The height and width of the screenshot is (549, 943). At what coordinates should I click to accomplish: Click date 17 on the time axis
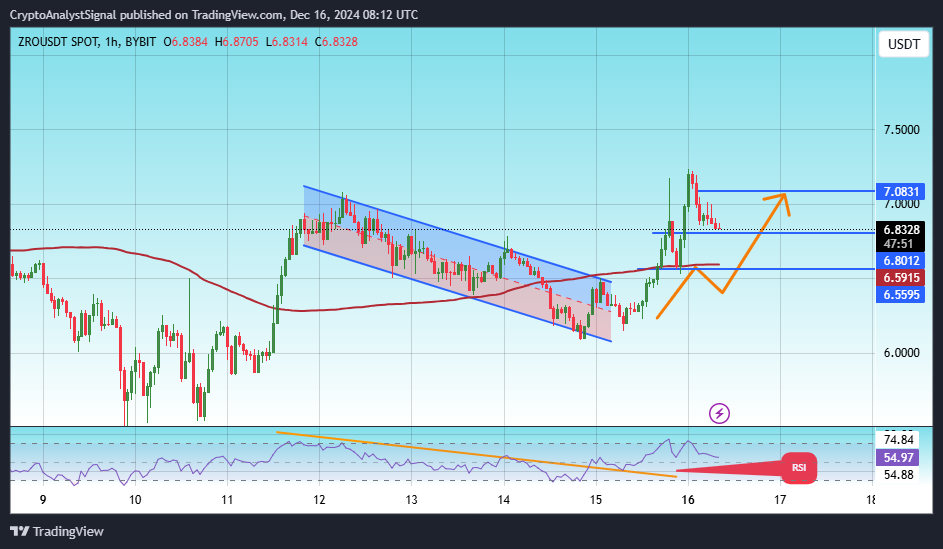point(780,500)
